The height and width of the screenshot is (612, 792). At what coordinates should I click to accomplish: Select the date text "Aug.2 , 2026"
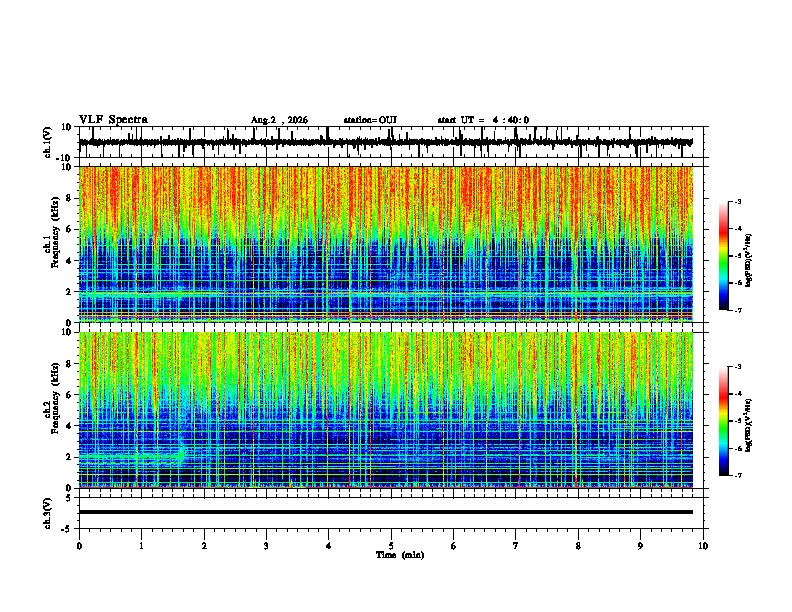279,120
